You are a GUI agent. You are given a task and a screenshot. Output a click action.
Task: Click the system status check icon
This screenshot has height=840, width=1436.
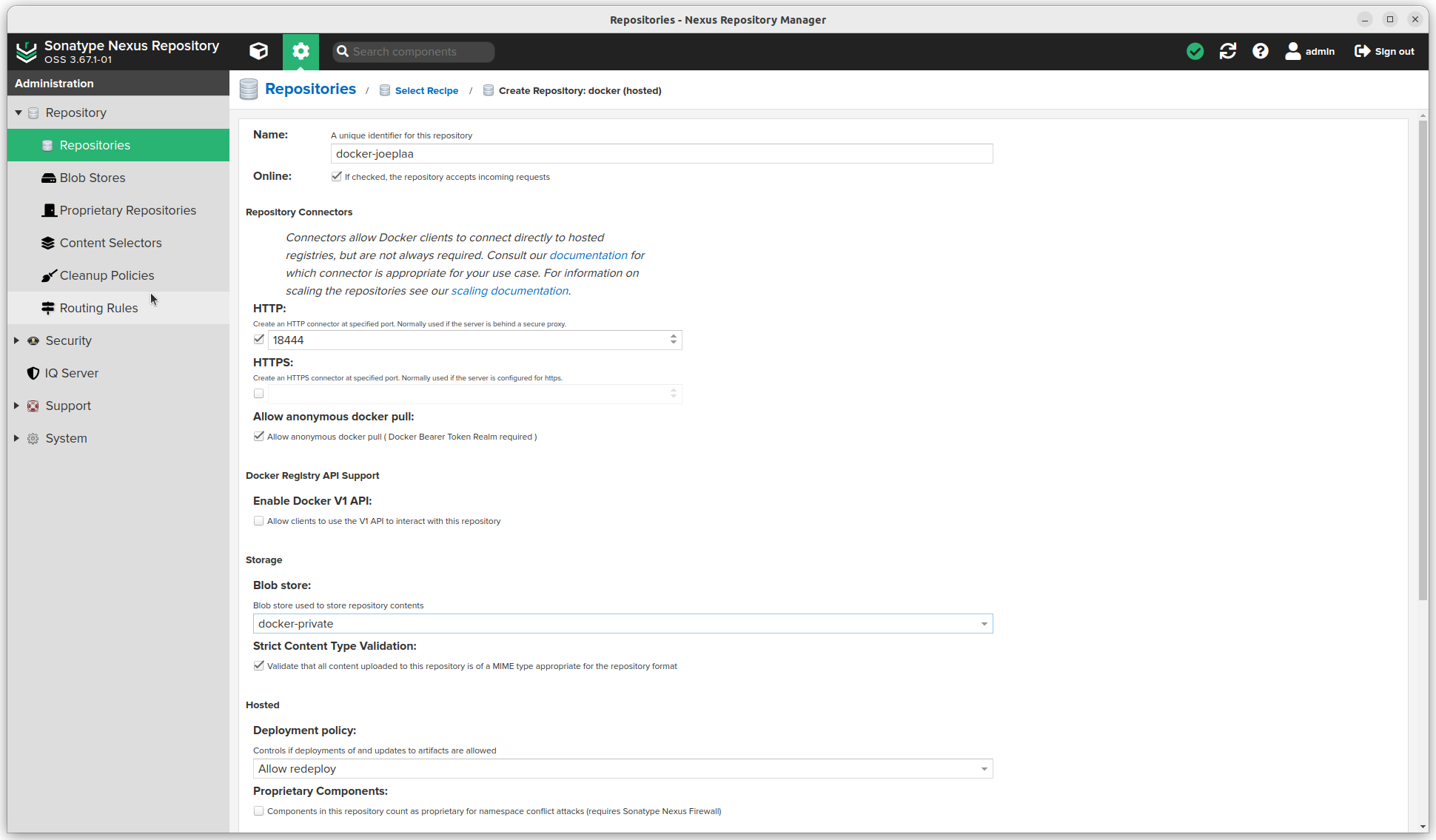tap(1195, 51)
